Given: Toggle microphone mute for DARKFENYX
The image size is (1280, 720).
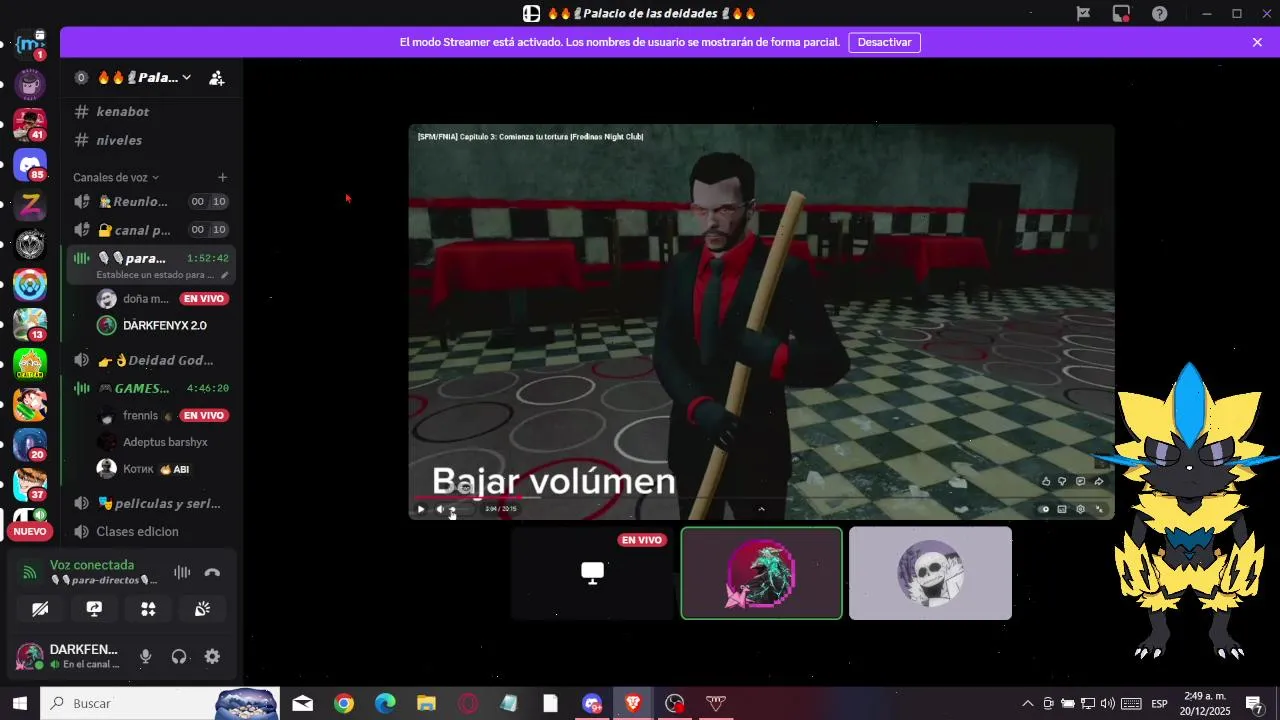Looking at the screenshot, I should pos(145,657).
